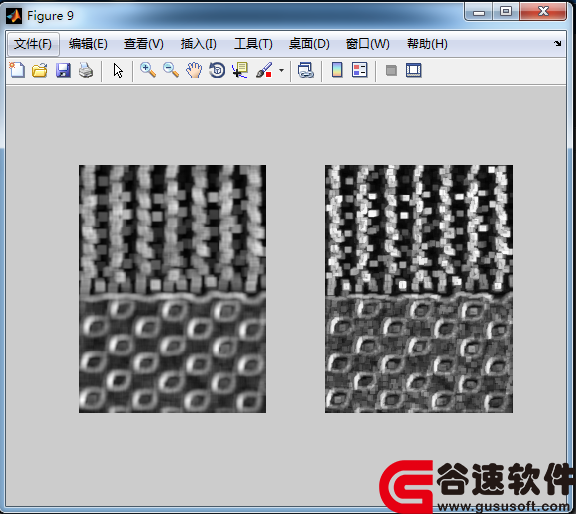Click Show Plot Tools and dock figure
Viewport: 576px width, 514px height.
coord(414,70)
